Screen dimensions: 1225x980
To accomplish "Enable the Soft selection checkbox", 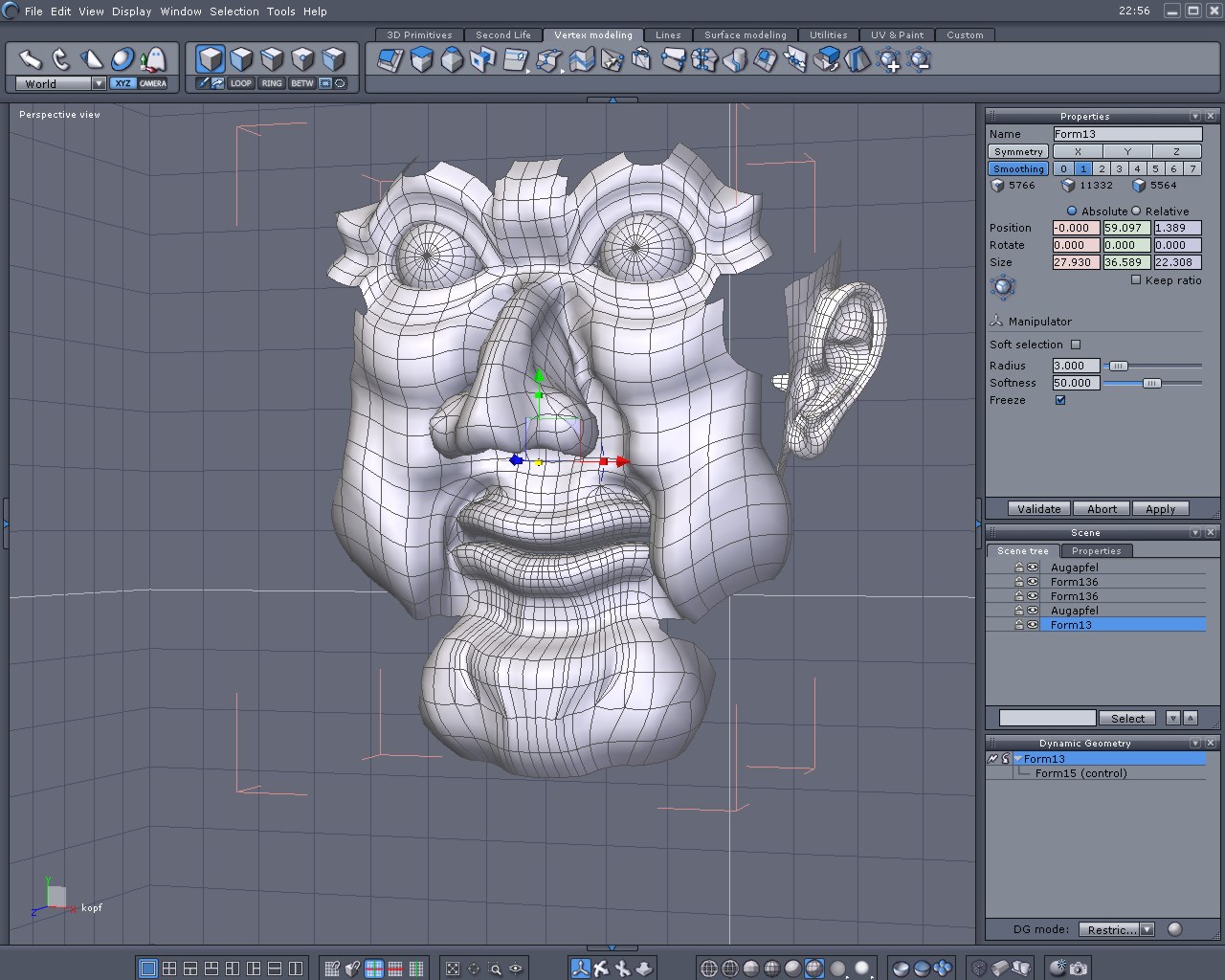I will tap(1076, 345).
